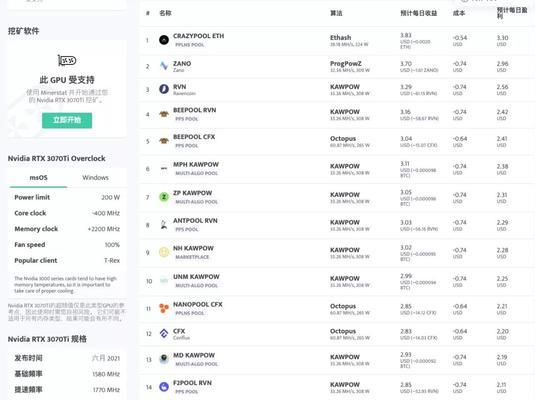The height and width of the screenshot is (400, 535).
Task: Click the Popular client T-Rex value
Action: click(112, 260)
